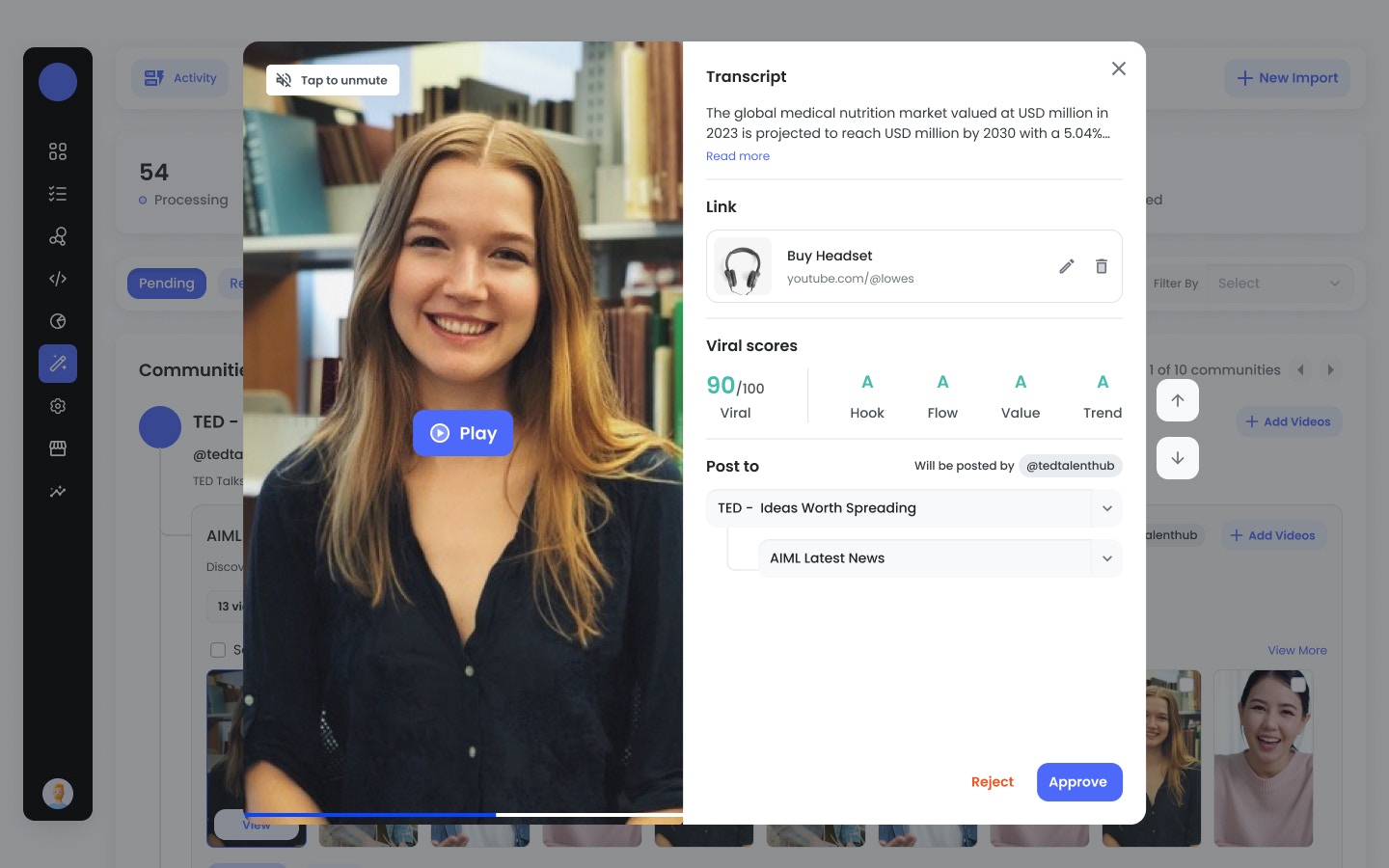Click the round logo at sidebar top

pyautogui.click(x=58, y=82)
